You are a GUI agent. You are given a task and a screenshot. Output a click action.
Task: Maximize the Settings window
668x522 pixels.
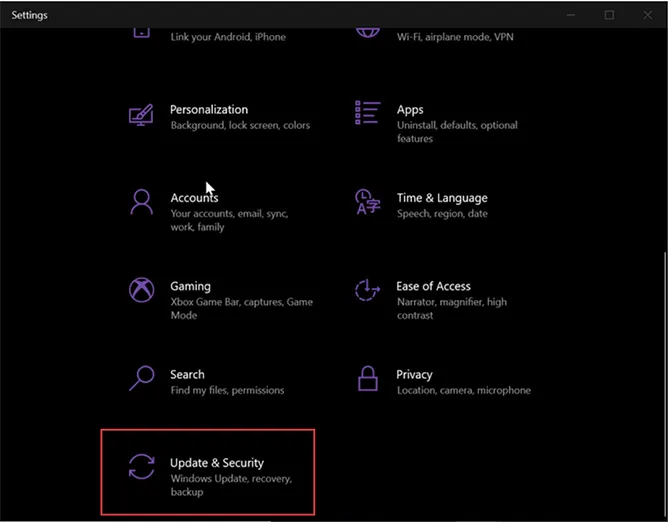[x=609, y=15]
